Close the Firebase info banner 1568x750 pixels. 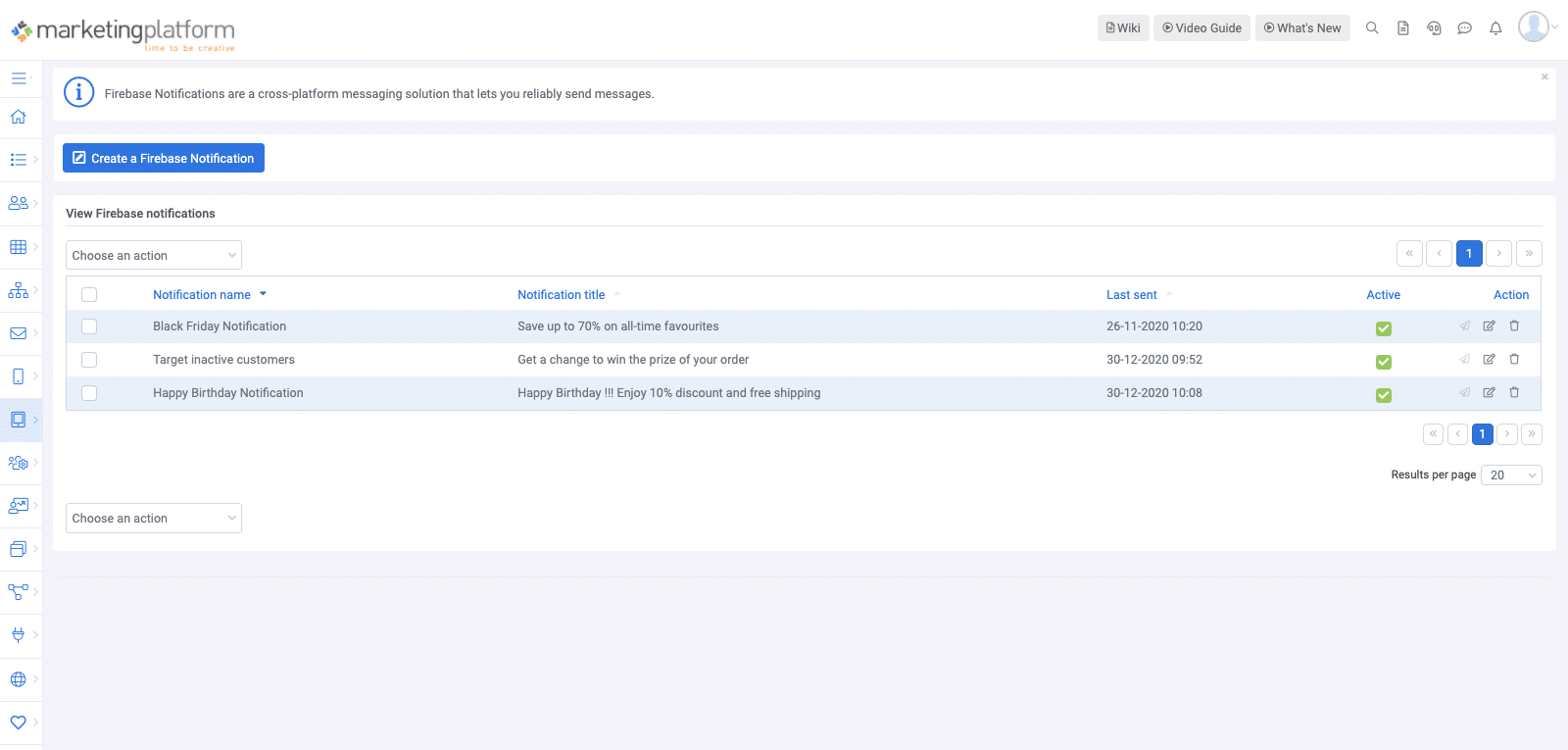pos(1544,76)
